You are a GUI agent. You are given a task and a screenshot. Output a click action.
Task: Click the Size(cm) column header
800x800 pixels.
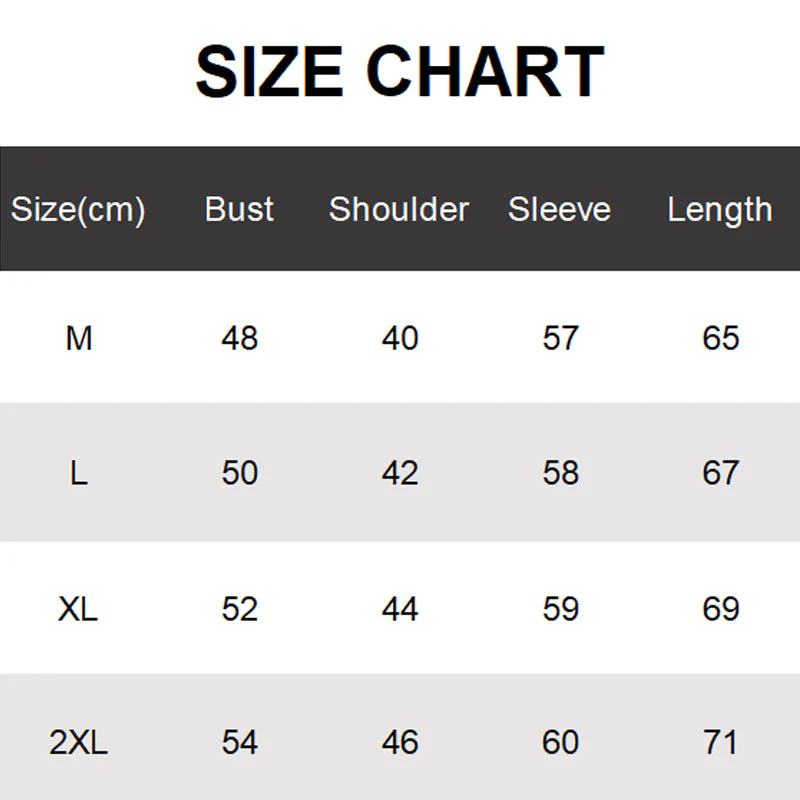(78, 210)
